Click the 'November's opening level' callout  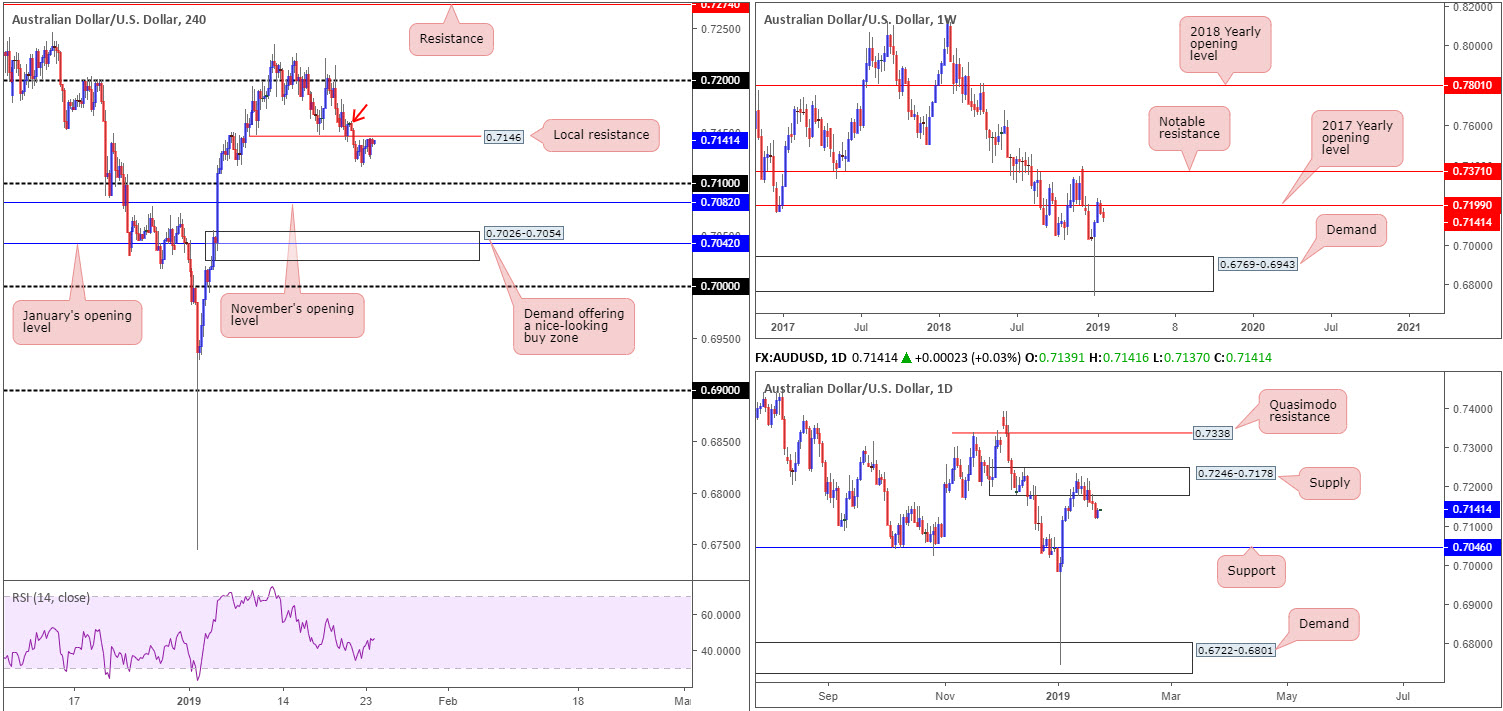[290, 315]
